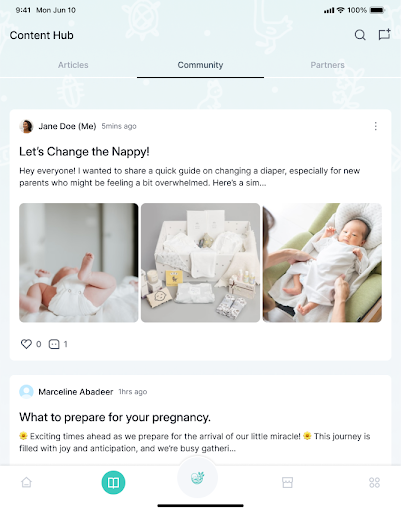Switch to the Partners tab

coord(327,65)
